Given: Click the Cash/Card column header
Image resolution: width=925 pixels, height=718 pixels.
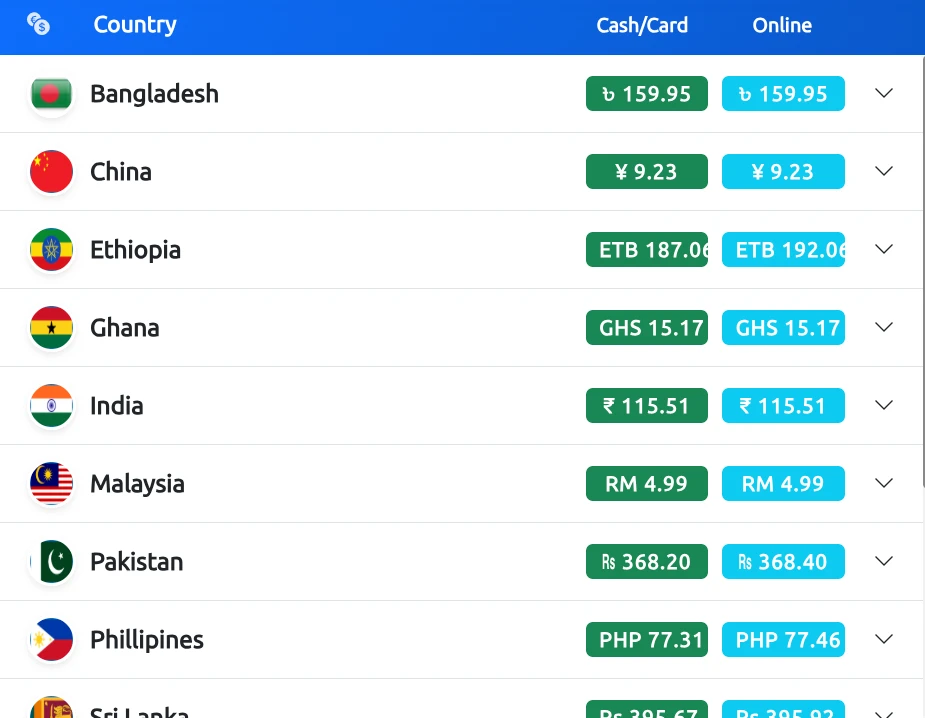Looking at the screenshot, I should coord(642,25).
